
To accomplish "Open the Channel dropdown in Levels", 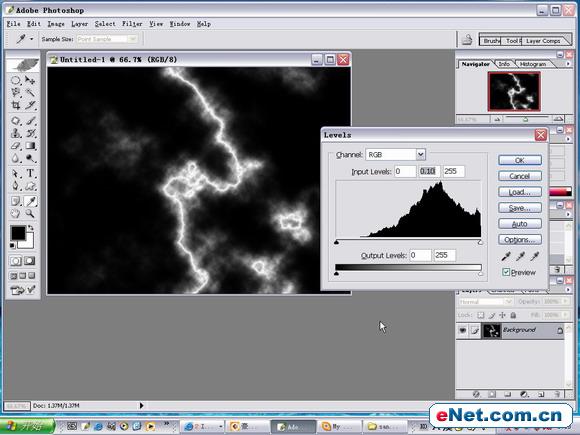I will pos(420,155).
